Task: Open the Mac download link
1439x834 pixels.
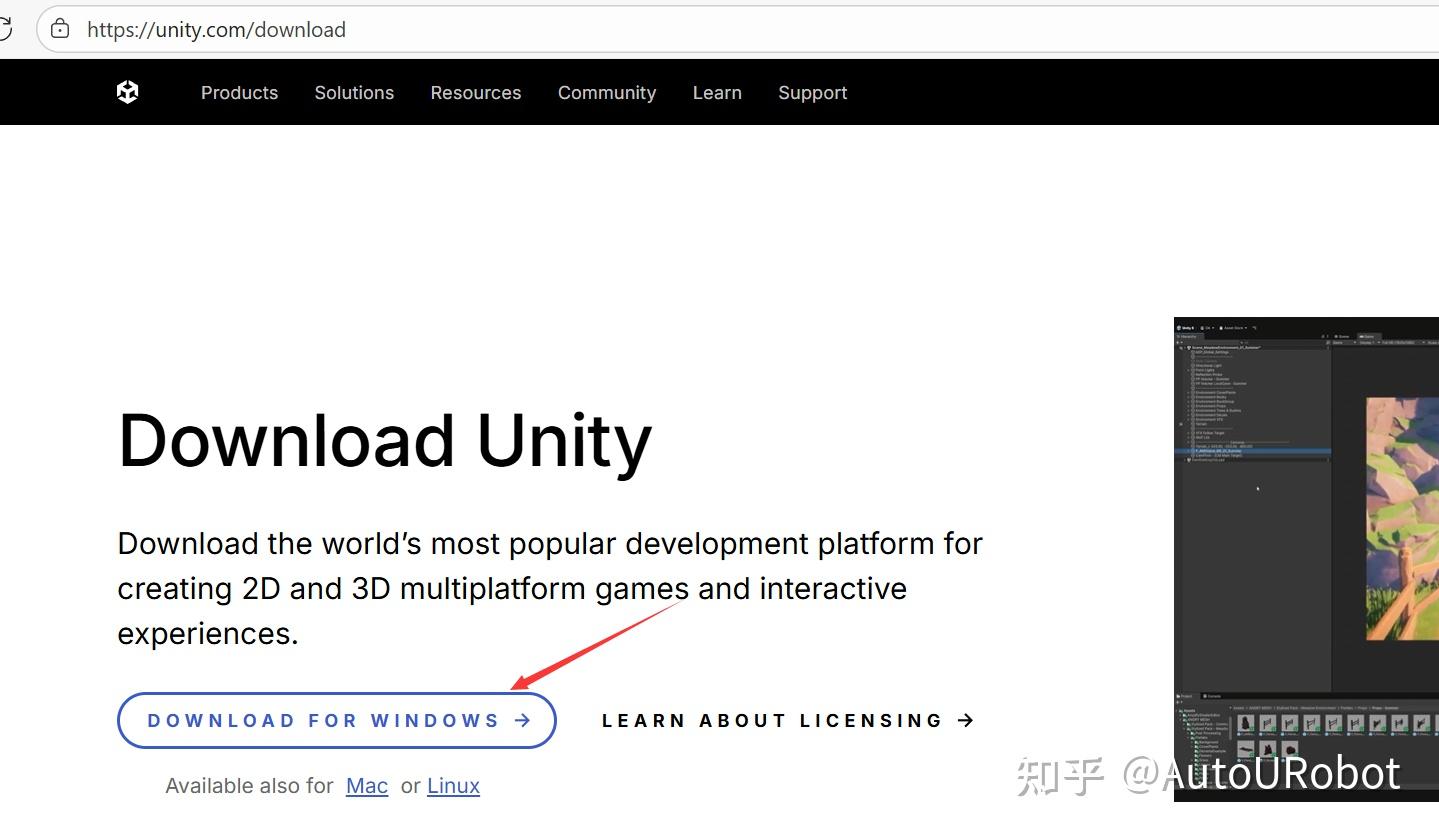Action: pyautogui.click(x=366, y=786)
